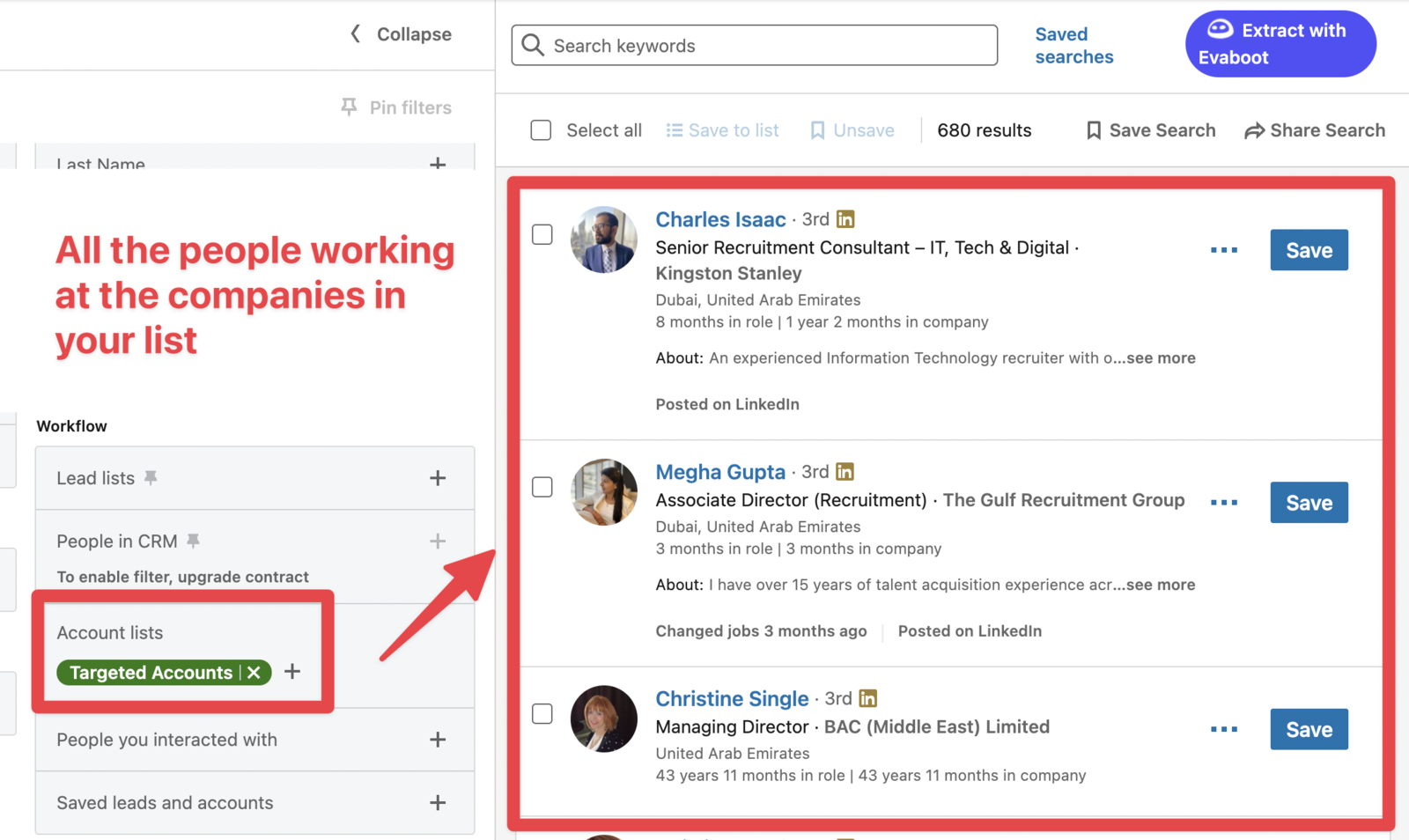Click Charles Isaac's profile photo
This screenshot has height=840, width=1409.
[x=603, y=239]
